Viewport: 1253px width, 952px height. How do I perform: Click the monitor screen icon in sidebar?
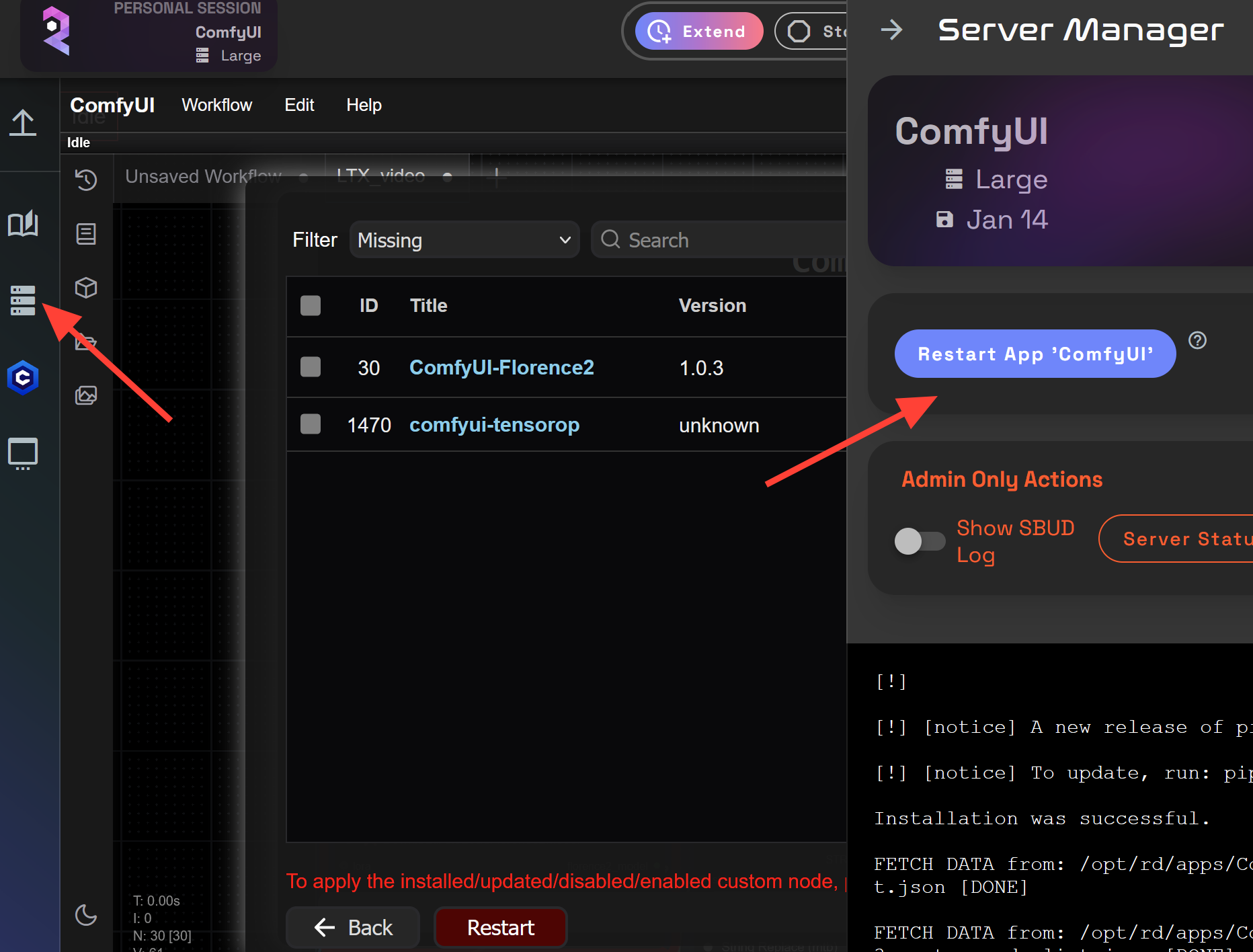pyautogui.click(x=23, y=454)
